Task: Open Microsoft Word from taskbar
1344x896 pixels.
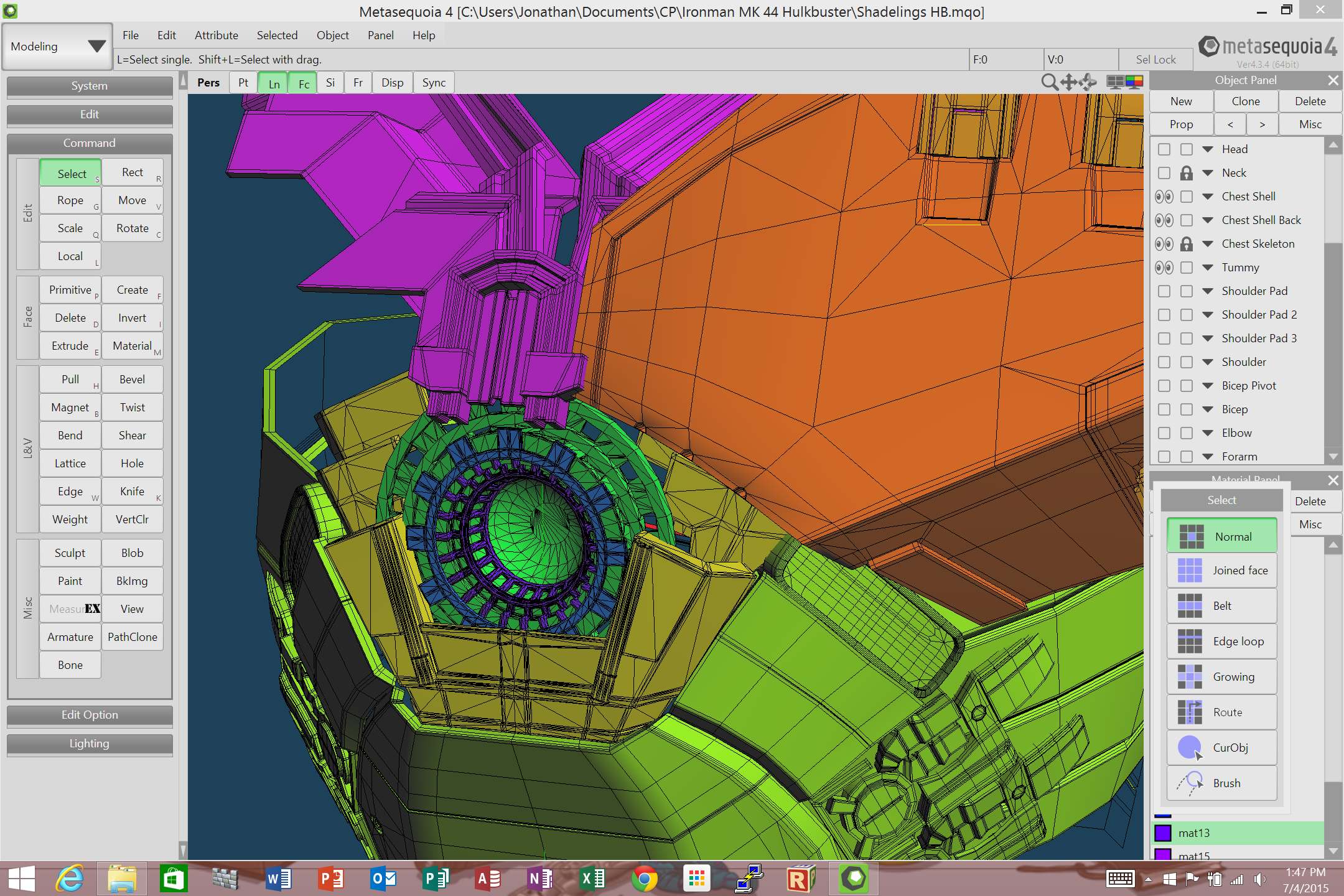Action: tap(279, 879)
